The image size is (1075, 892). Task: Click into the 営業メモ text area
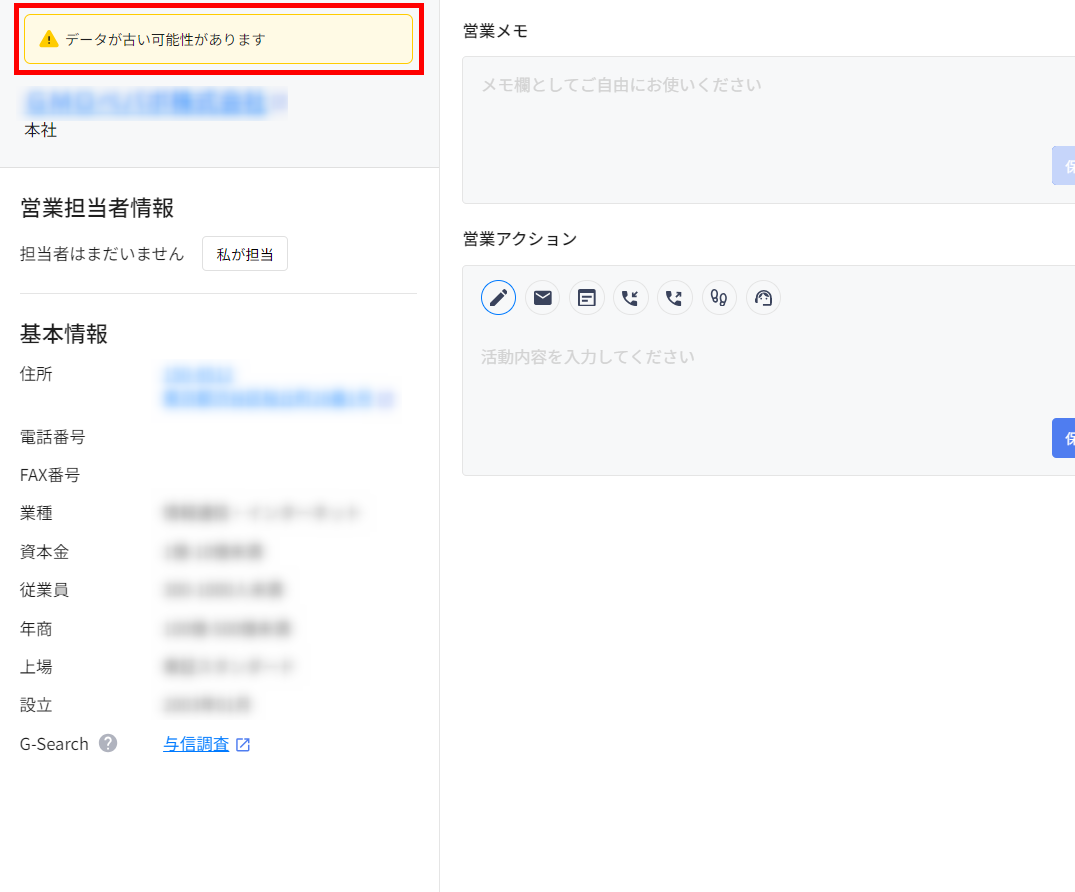(760, 110)
